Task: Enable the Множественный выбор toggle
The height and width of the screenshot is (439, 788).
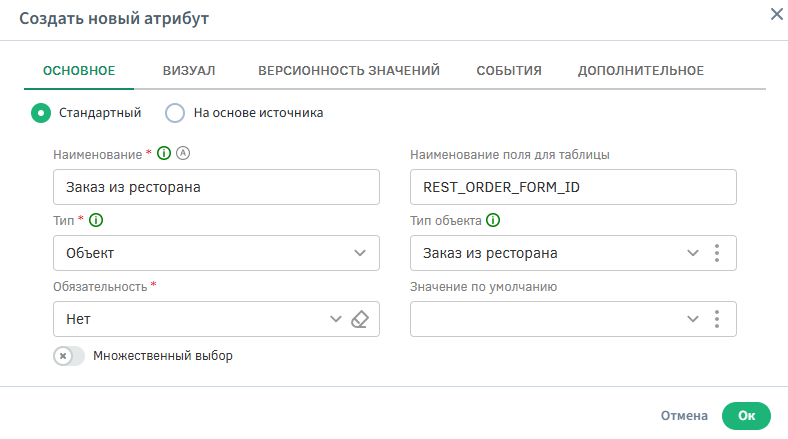Action: (69, 355)
